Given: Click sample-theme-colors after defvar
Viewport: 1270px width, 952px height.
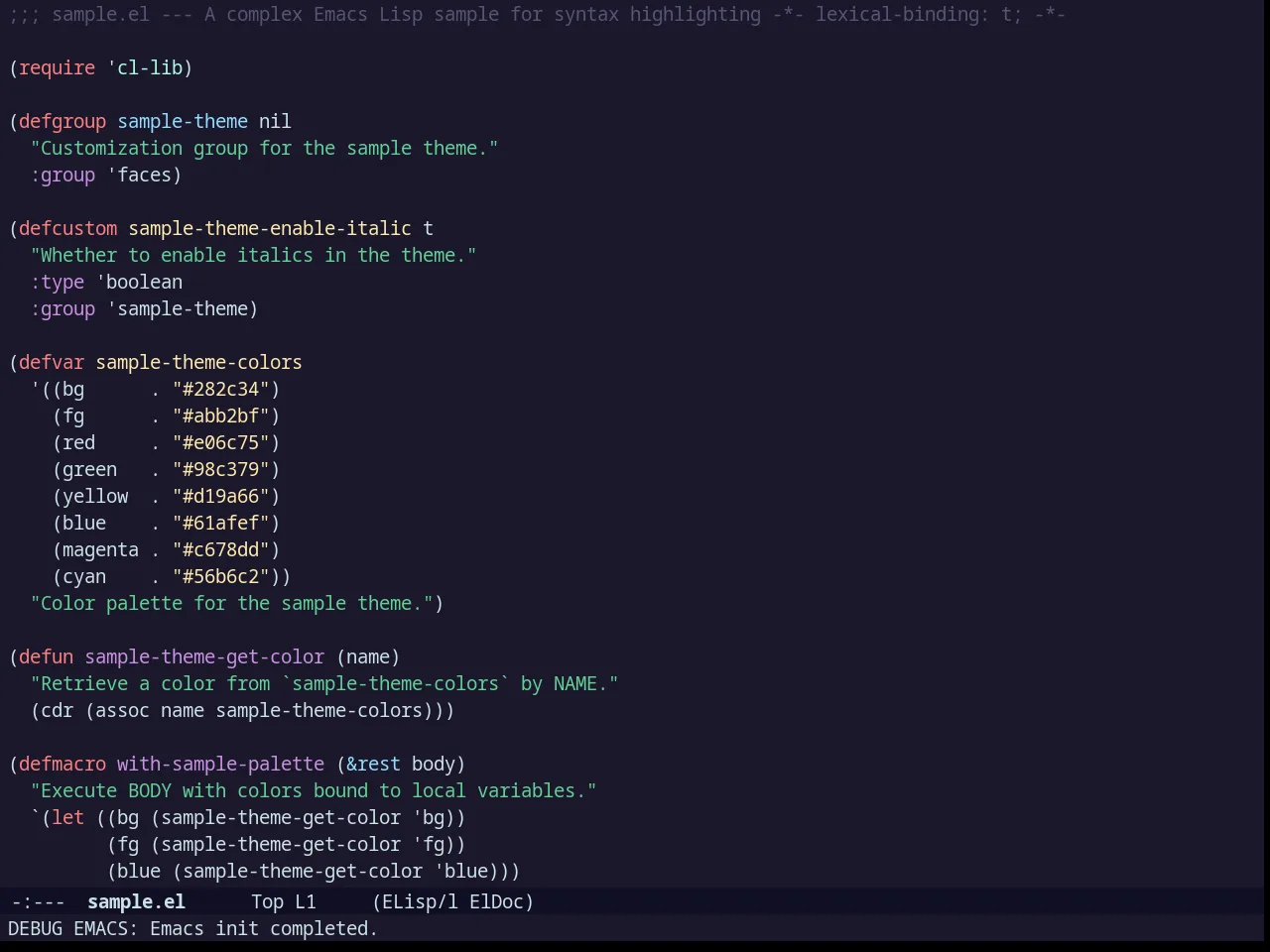Looking at the screenshot, I should (x=199, y=362).
